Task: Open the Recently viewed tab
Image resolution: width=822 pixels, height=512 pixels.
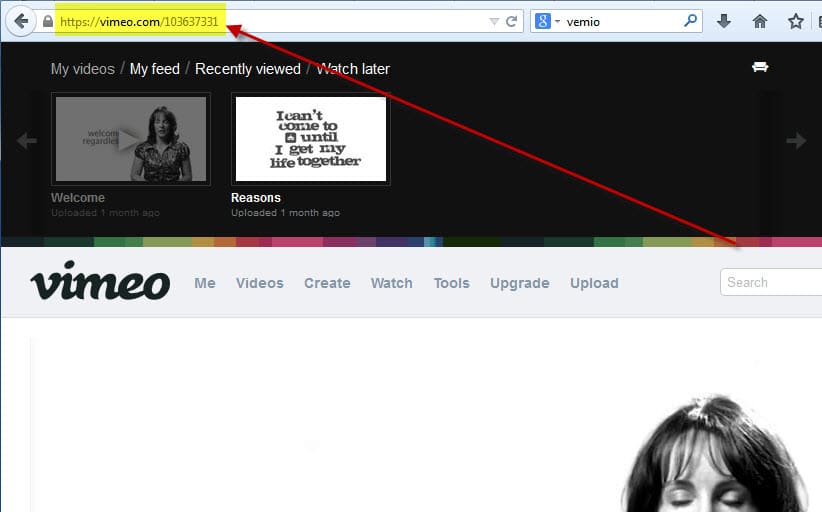Action: (248, 69)
